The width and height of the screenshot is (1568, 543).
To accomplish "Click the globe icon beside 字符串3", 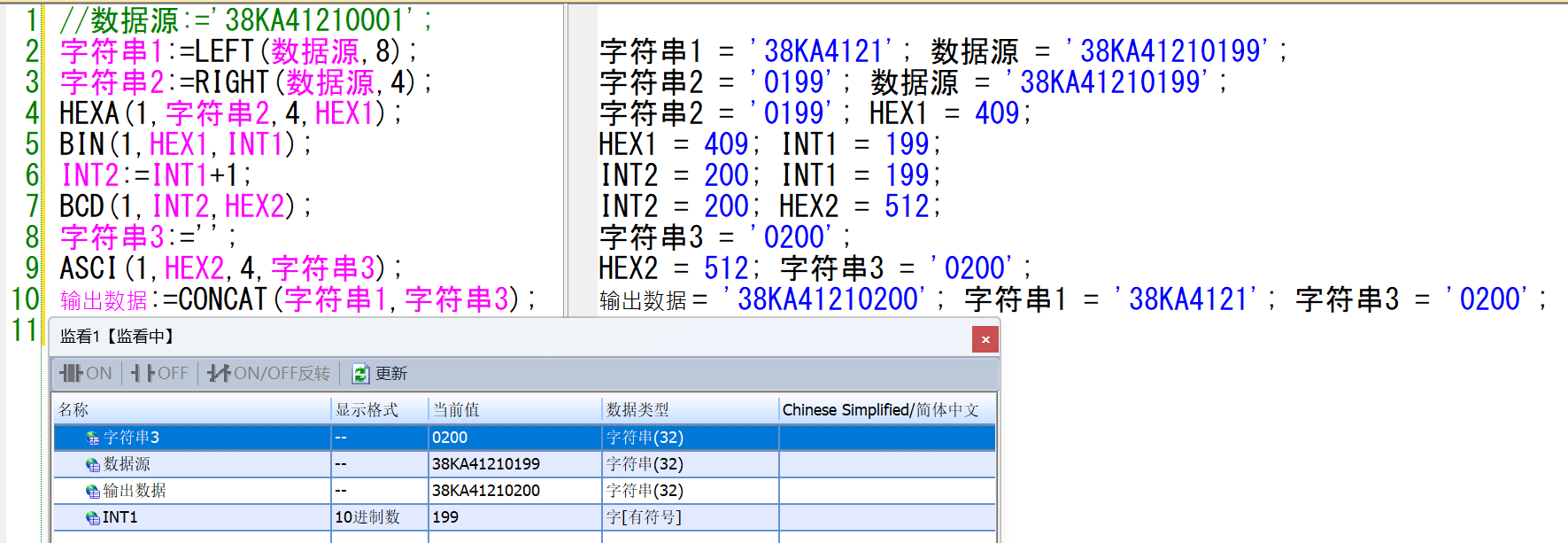I will 92,438.
